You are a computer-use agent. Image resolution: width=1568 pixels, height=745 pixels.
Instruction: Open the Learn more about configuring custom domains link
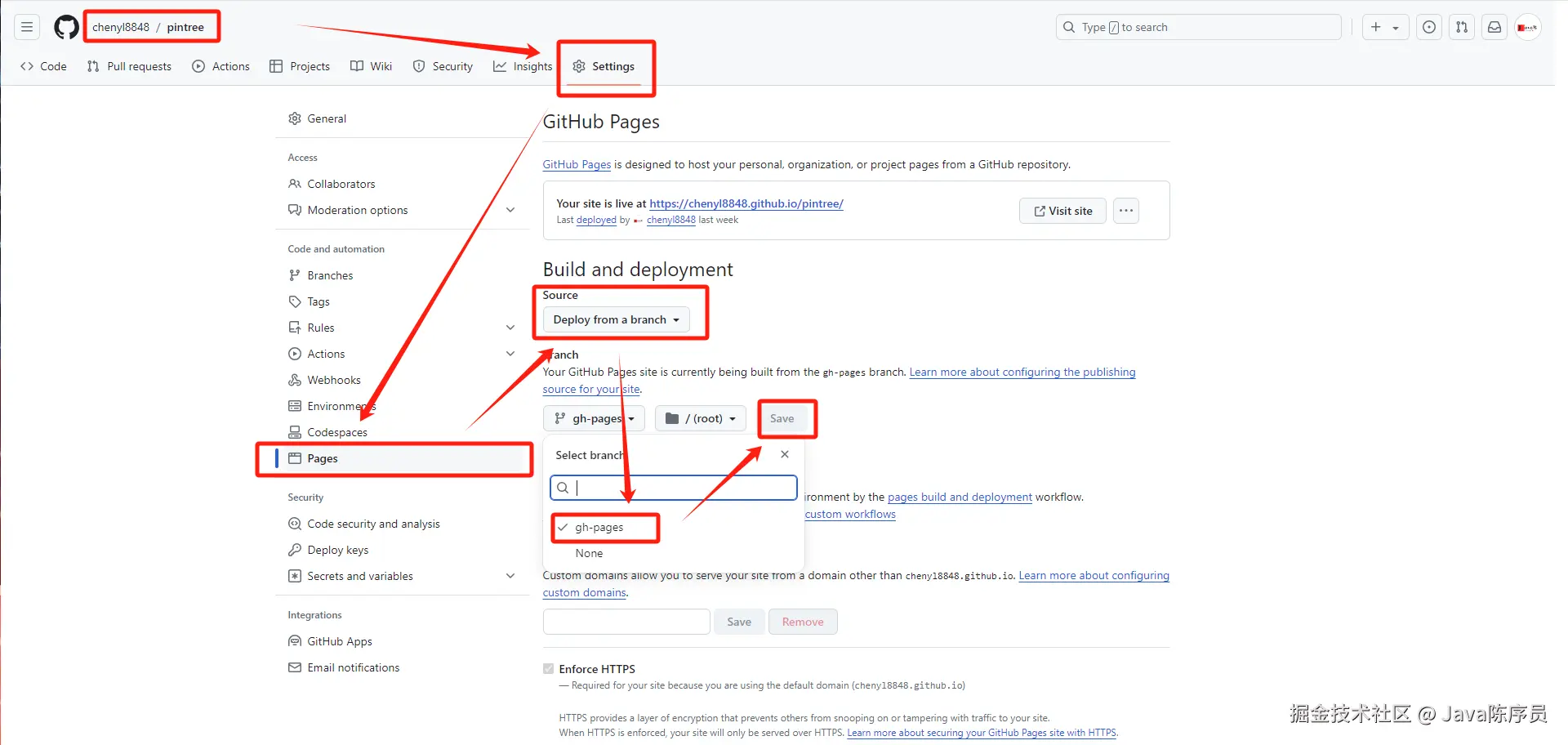coord(1094,575)
